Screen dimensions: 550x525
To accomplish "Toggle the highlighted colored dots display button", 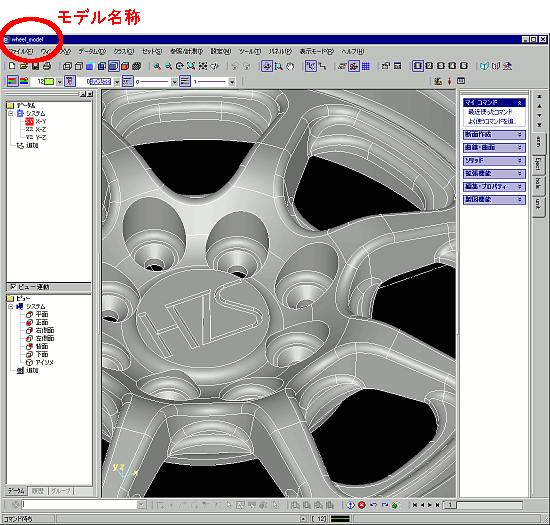I will (x=354, y=66).
